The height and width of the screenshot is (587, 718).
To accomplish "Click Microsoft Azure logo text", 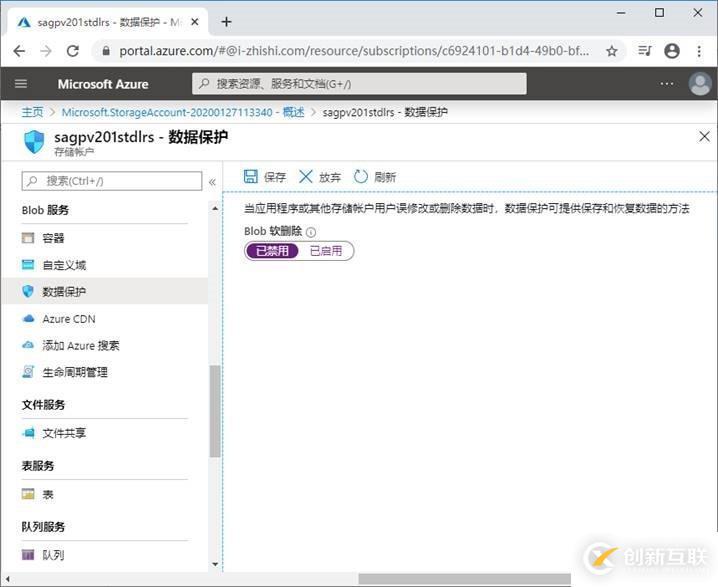I will pos(103,84).
